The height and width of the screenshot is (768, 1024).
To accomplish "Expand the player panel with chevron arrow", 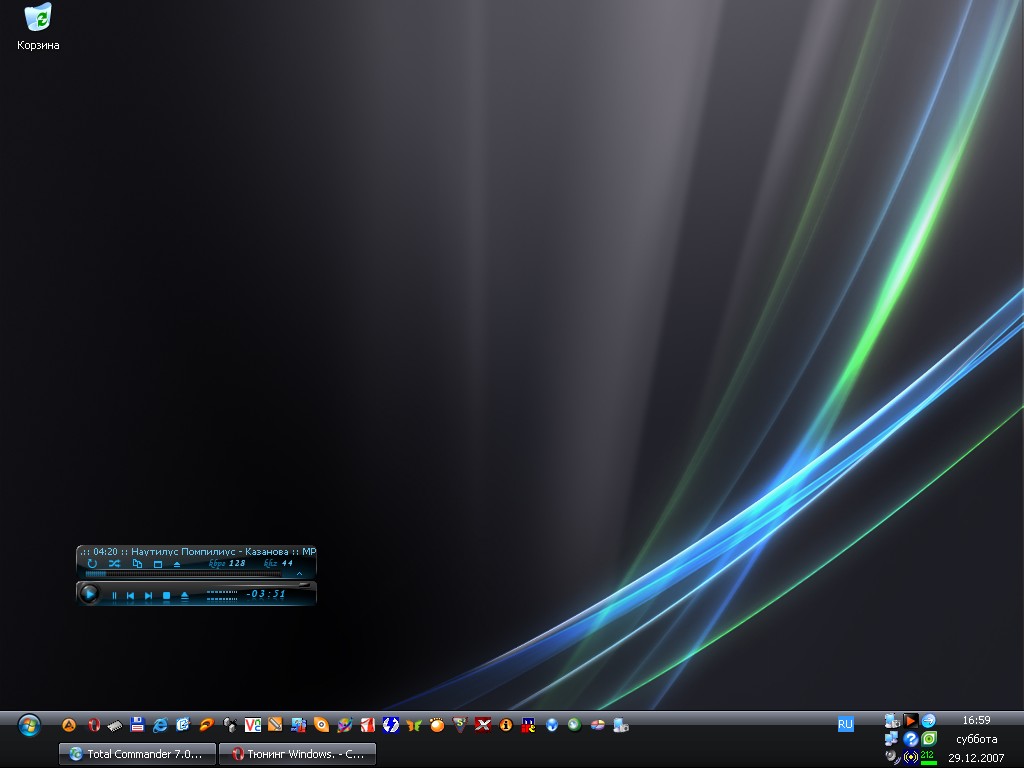I will pos(299,574).
